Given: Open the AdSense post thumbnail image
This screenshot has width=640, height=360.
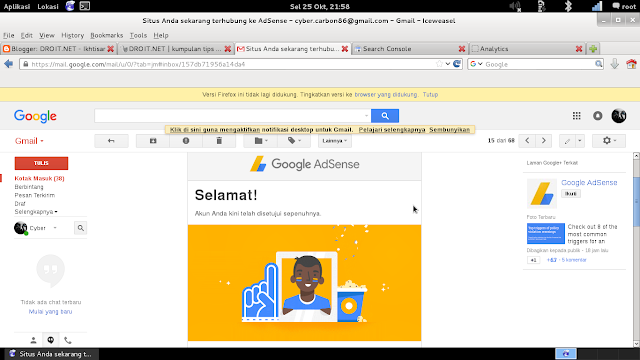Looking at the screenshot, I should click(x=546, y=233).
